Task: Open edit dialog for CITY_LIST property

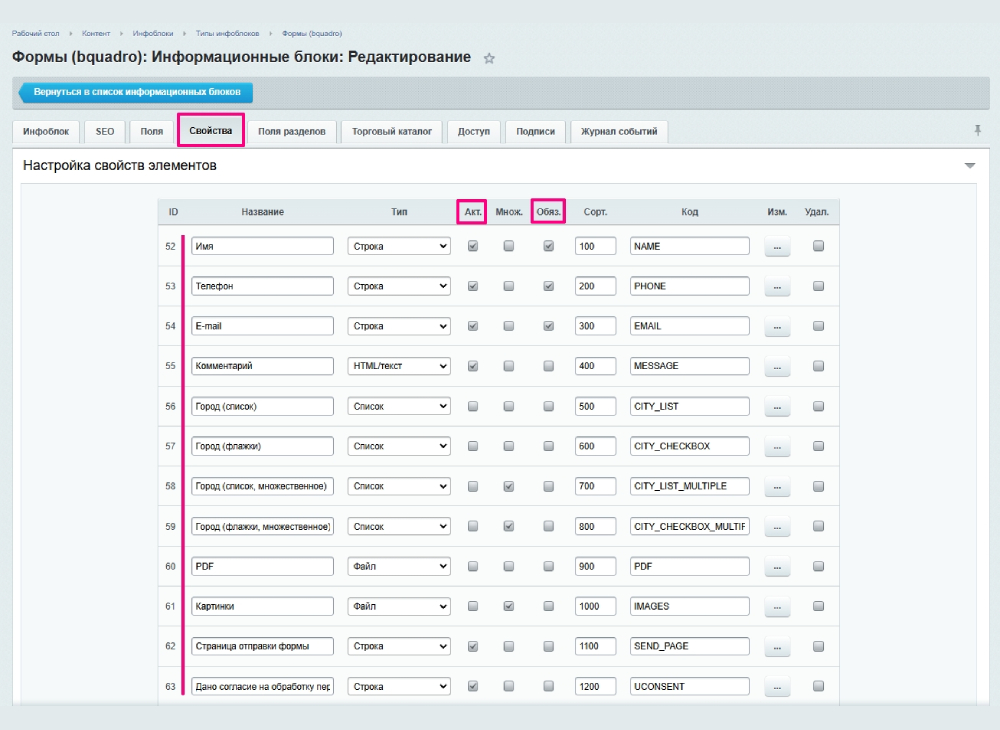Action: 777,407
